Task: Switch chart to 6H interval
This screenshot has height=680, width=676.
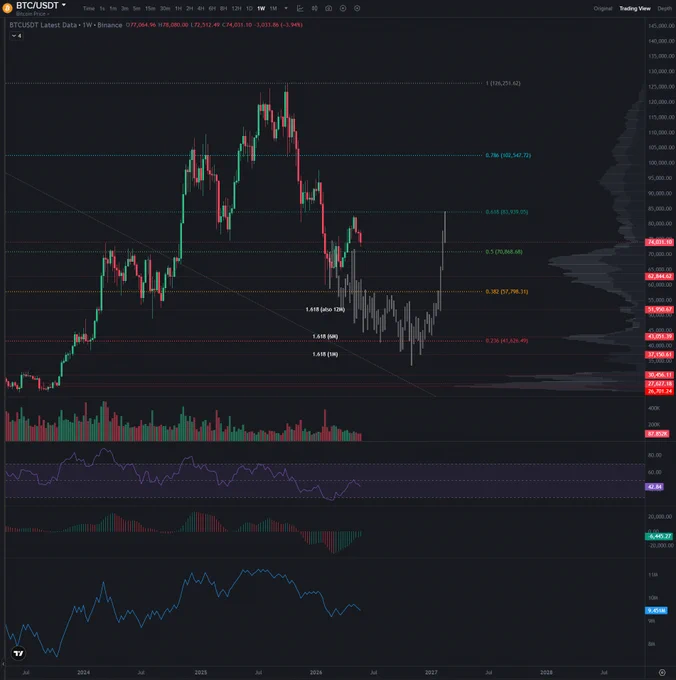Action: click(212, 8)
